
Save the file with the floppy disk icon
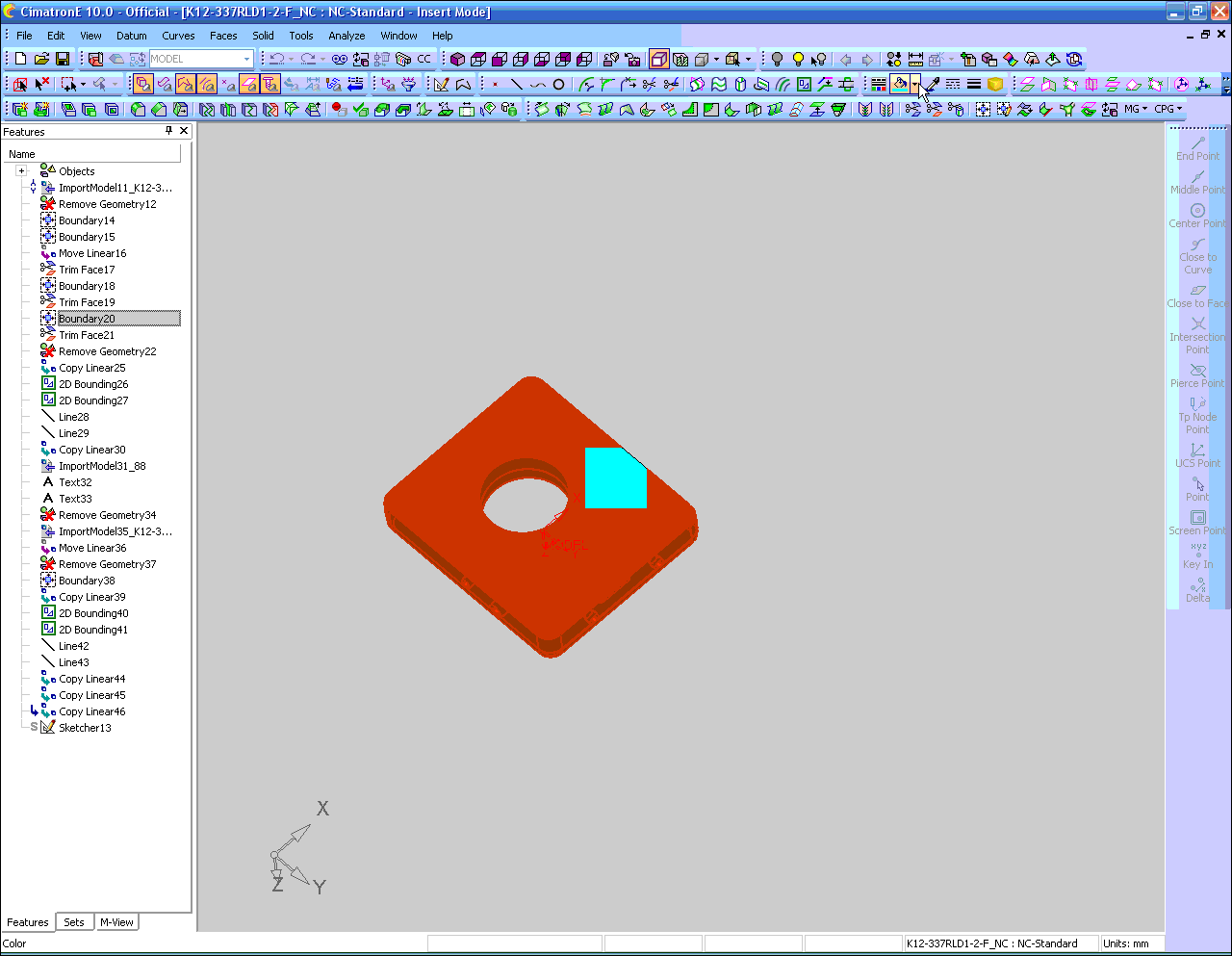63,59
